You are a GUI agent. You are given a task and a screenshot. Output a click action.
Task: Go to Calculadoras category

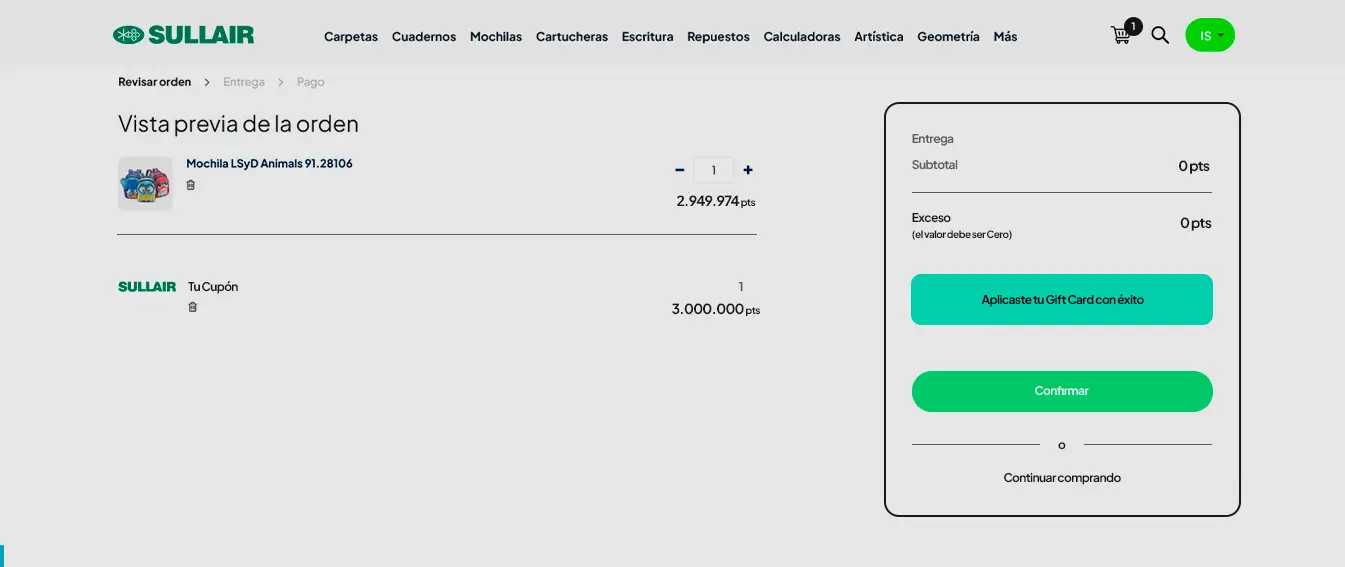point(801,37)
